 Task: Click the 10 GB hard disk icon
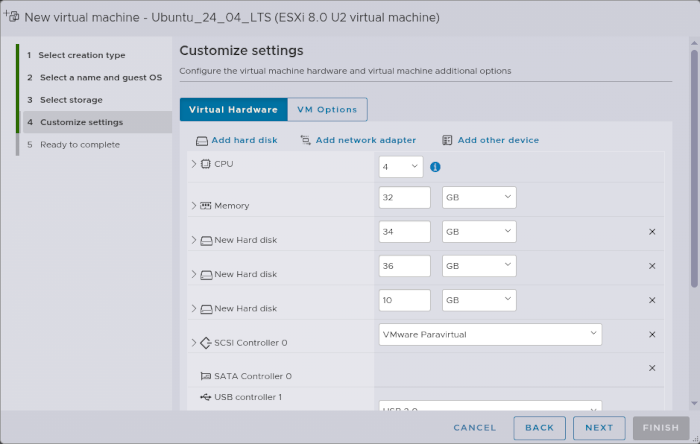coord(206,309)
